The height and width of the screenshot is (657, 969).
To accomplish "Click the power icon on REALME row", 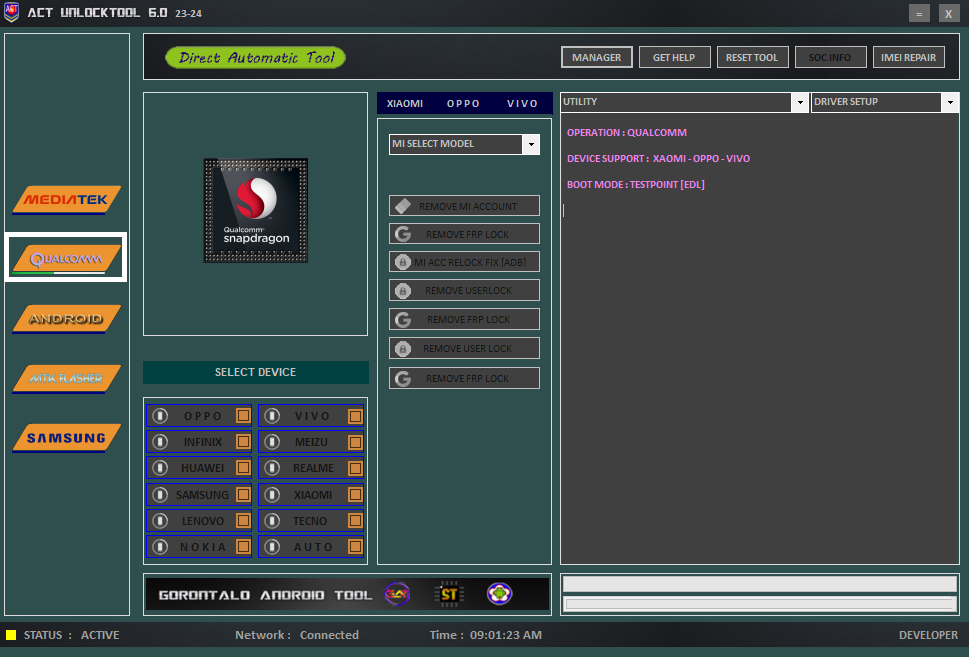I will 272,468.
